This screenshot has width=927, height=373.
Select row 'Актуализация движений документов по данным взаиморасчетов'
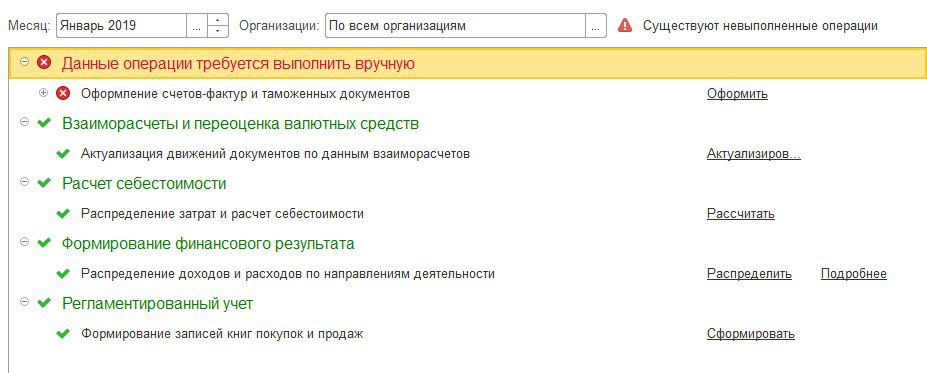point(275,154)
